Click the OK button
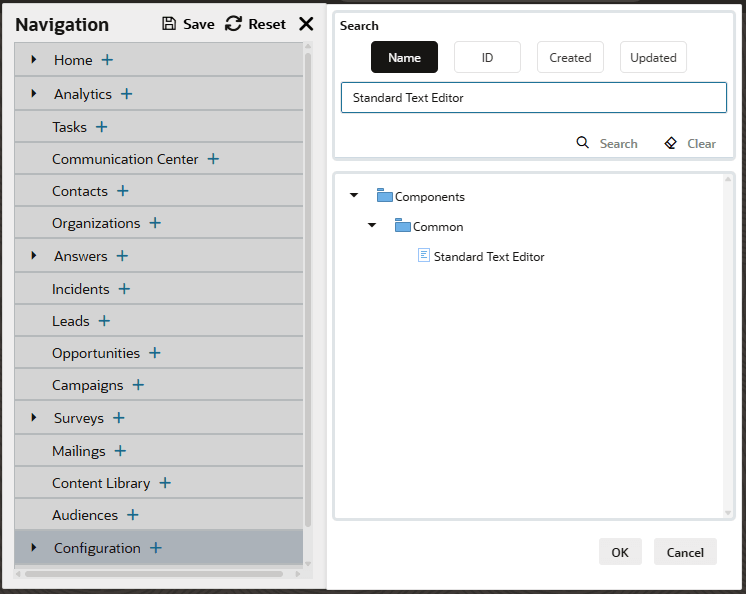The image size is (746, 594). 620,552
